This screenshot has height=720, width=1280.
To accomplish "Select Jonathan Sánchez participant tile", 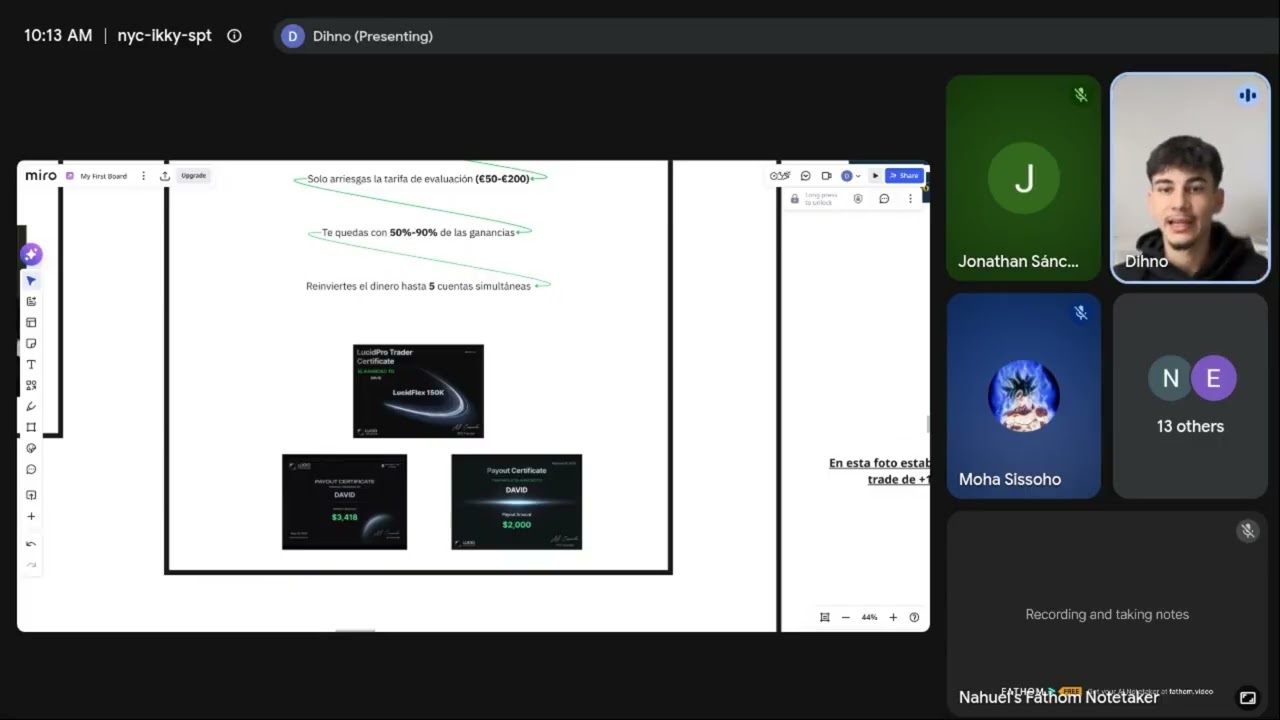I will [x=1023, y=178].
